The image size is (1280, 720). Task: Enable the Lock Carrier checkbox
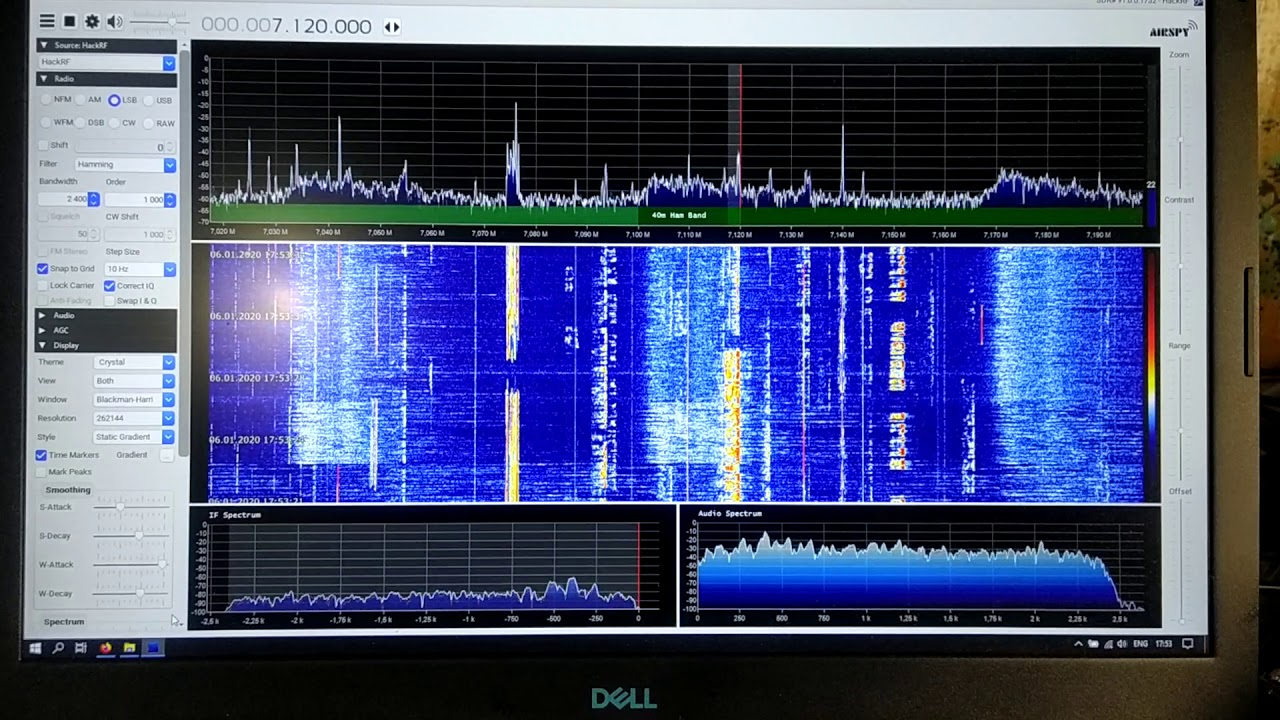67,286
